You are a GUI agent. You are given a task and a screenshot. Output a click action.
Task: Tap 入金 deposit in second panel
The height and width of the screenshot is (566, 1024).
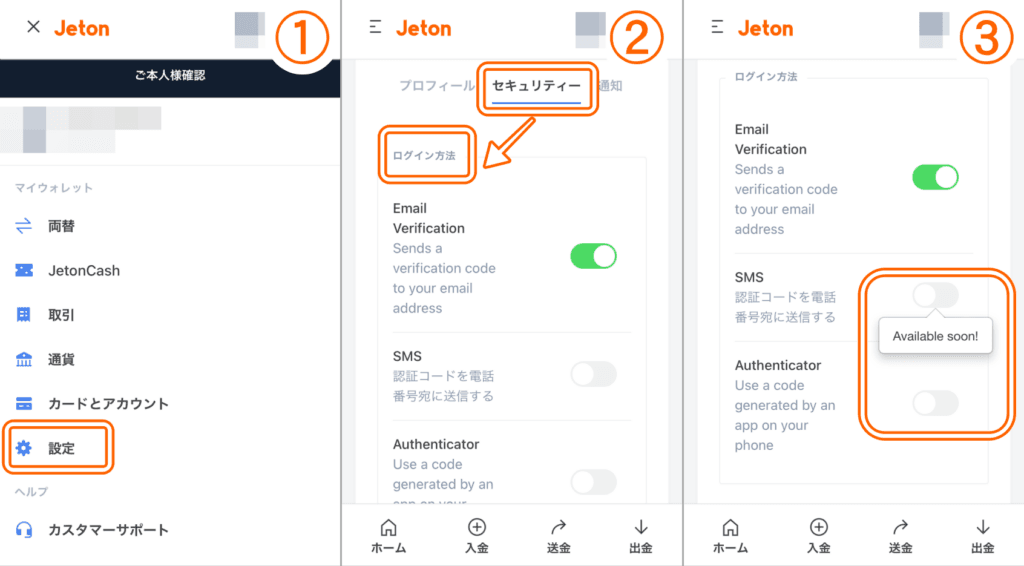point(477,536)
